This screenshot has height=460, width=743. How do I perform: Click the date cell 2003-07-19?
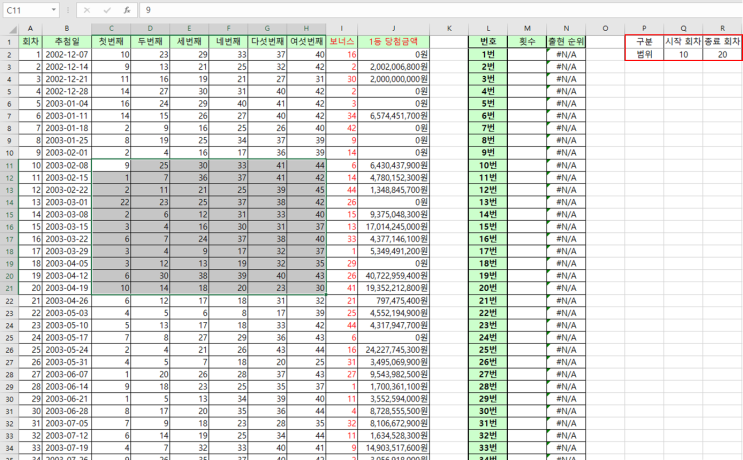click(x=67, y=448)
